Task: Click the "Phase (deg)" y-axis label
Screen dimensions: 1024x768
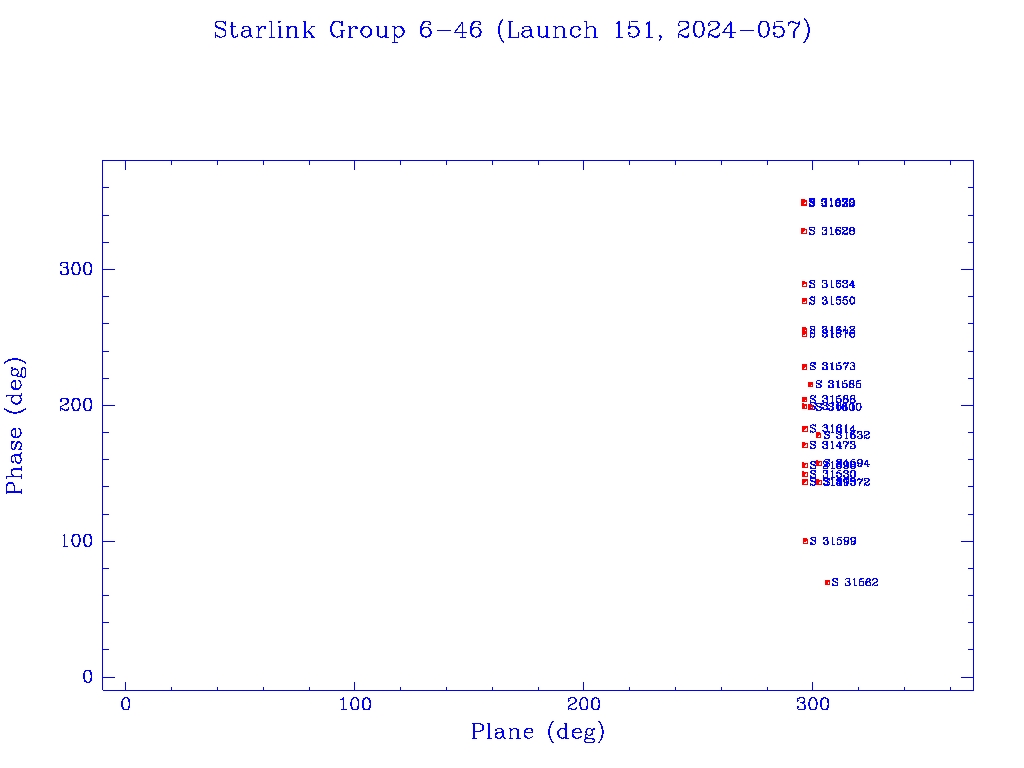Action: 14,426
